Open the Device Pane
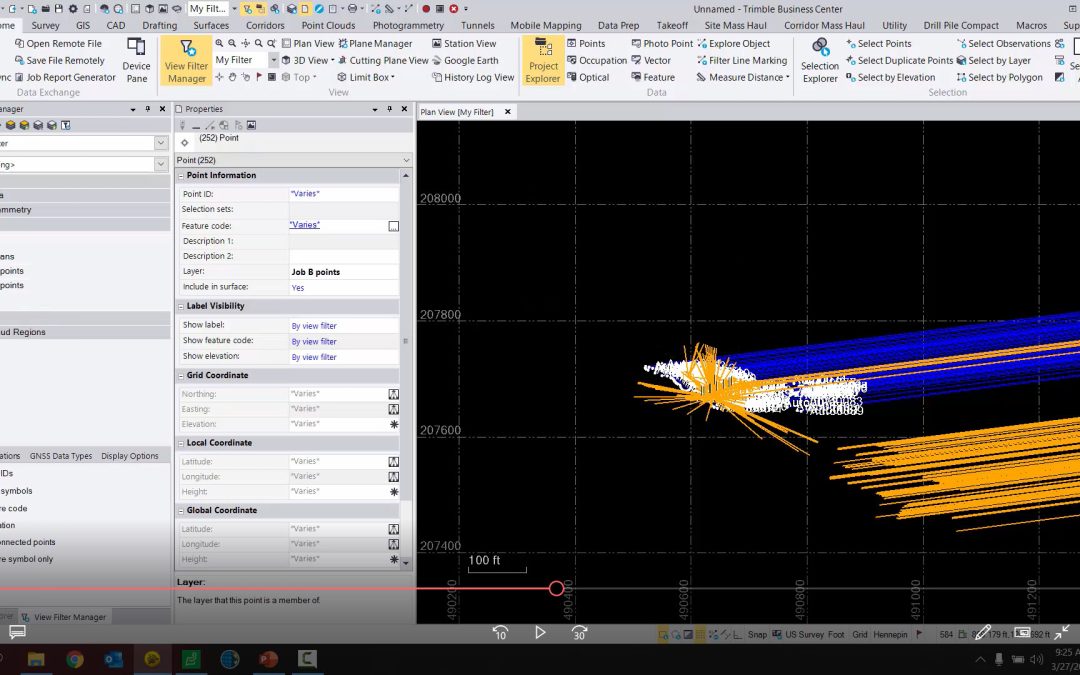The image size is (1080, 675). click(136, 61)
